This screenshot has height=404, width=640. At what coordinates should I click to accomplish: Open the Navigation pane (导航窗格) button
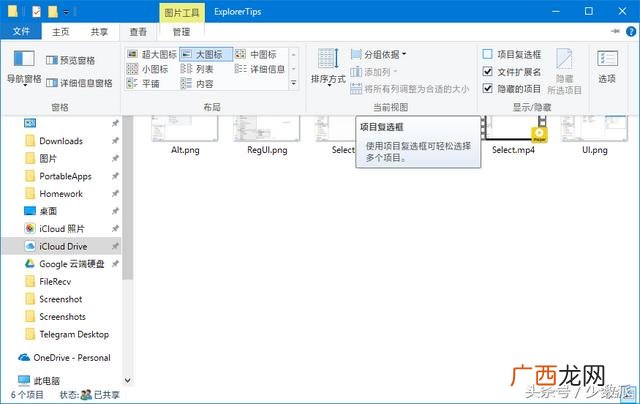(24, 67)
